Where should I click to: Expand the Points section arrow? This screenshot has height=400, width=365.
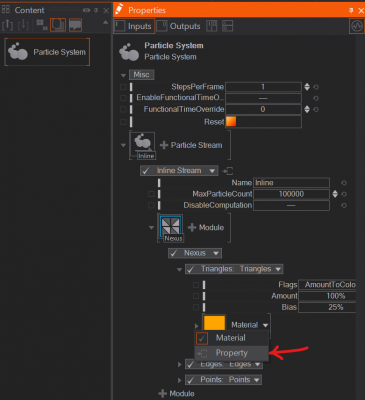pos(180,380)
